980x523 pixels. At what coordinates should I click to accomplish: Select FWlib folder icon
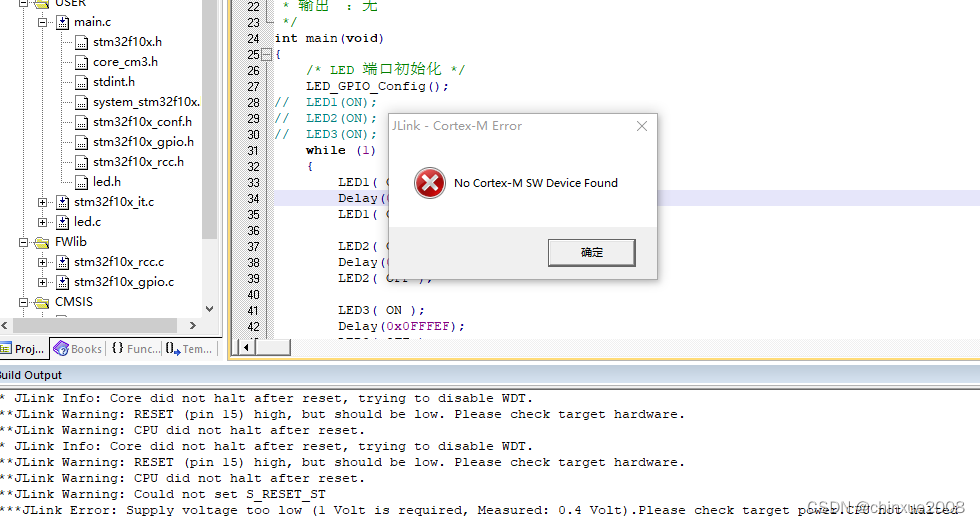[x=42, y=242]
